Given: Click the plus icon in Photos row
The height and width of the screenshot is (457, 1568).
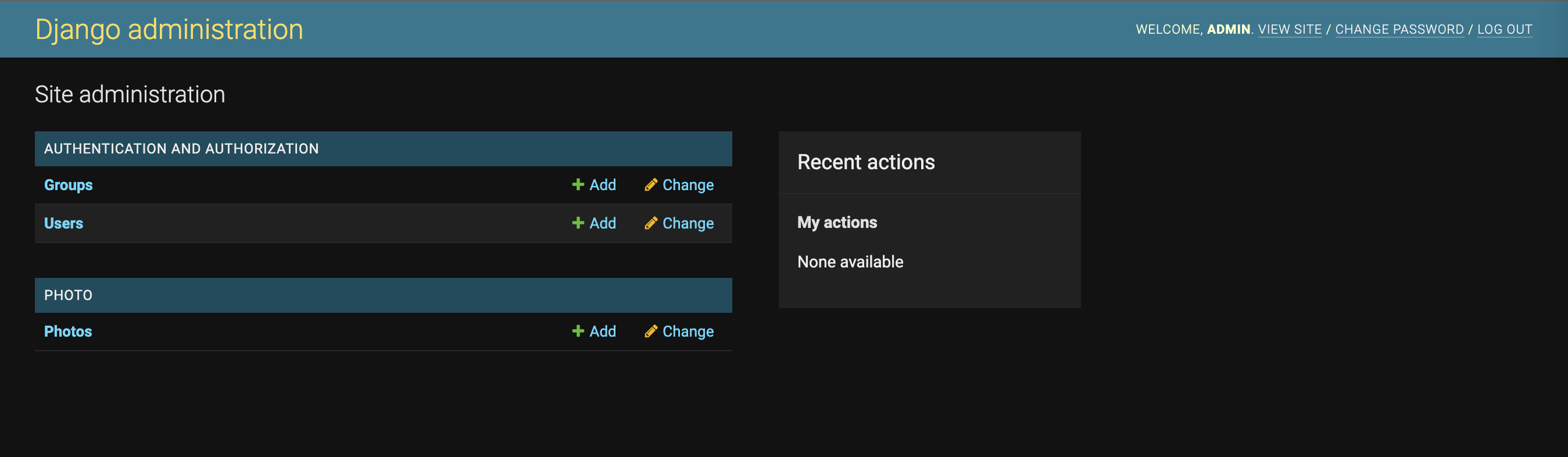Looking at the screenshot, I should [578, 331].
